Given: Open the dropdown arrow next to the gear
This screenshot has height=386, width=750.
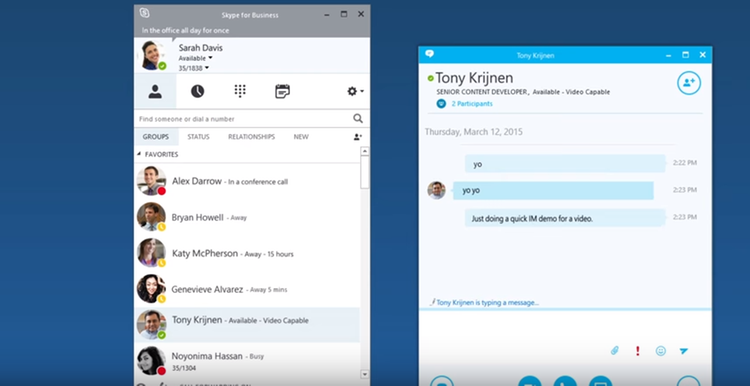Looking at the screenshot, I should pyautogui.click(x=362, y=91).
